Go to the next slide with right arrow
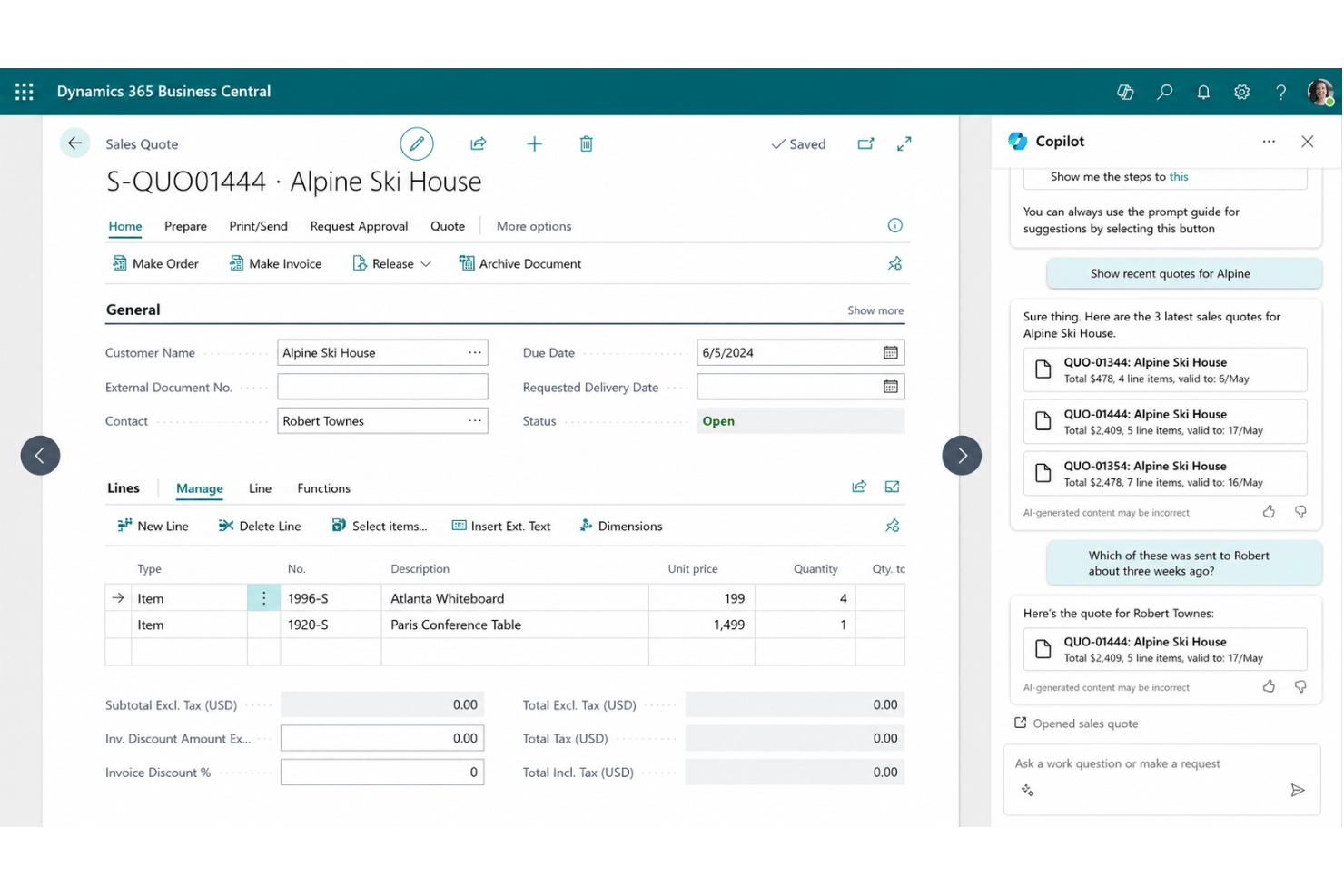The width and height of the screenshot is (1344, 896). (x=962, y=456)
